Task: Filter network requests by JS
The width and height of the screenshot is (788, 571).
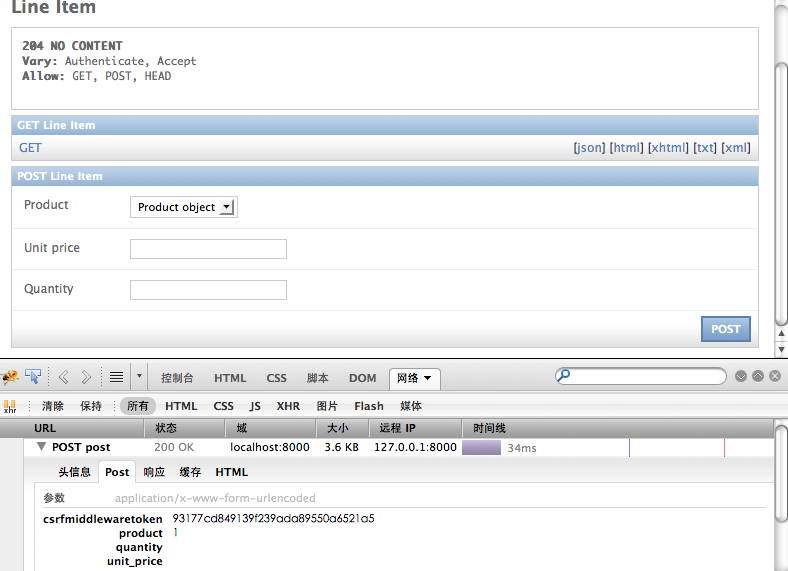Action: (255, 406)
